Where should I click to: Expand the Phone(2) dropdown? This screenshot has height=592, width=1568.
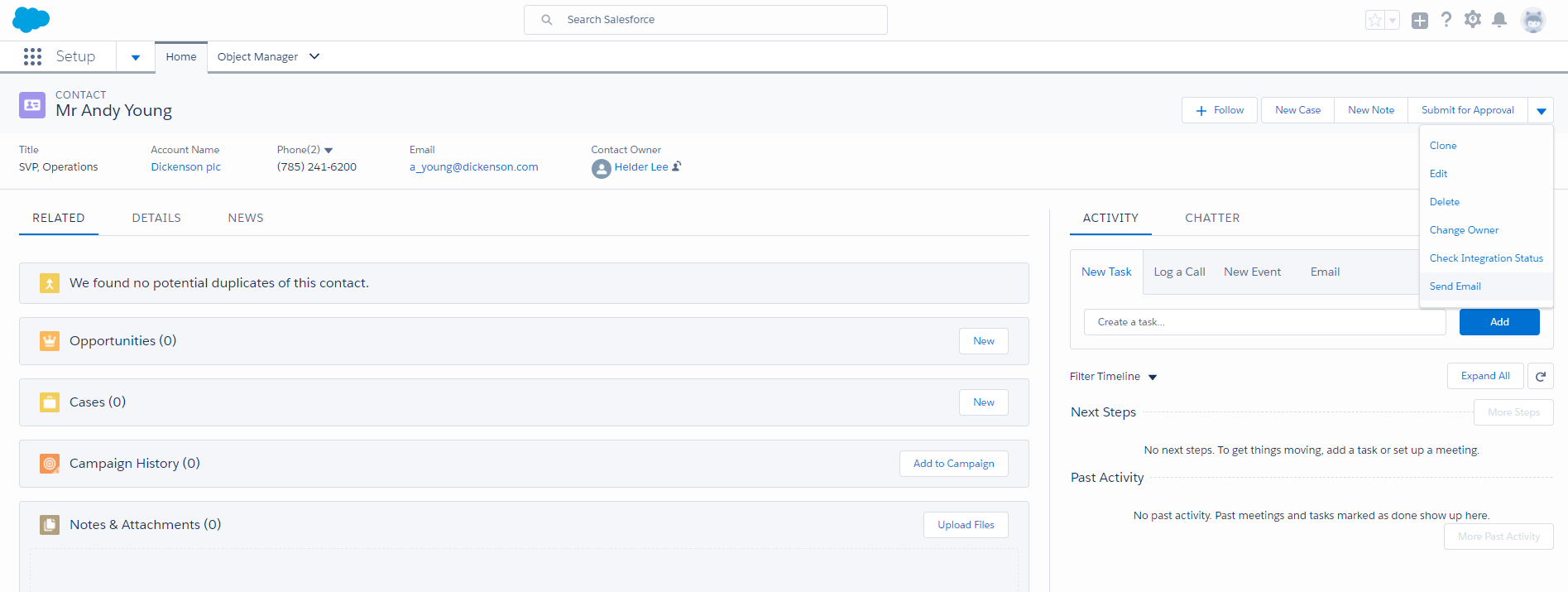pyautogui.click(x=328, y=150)
